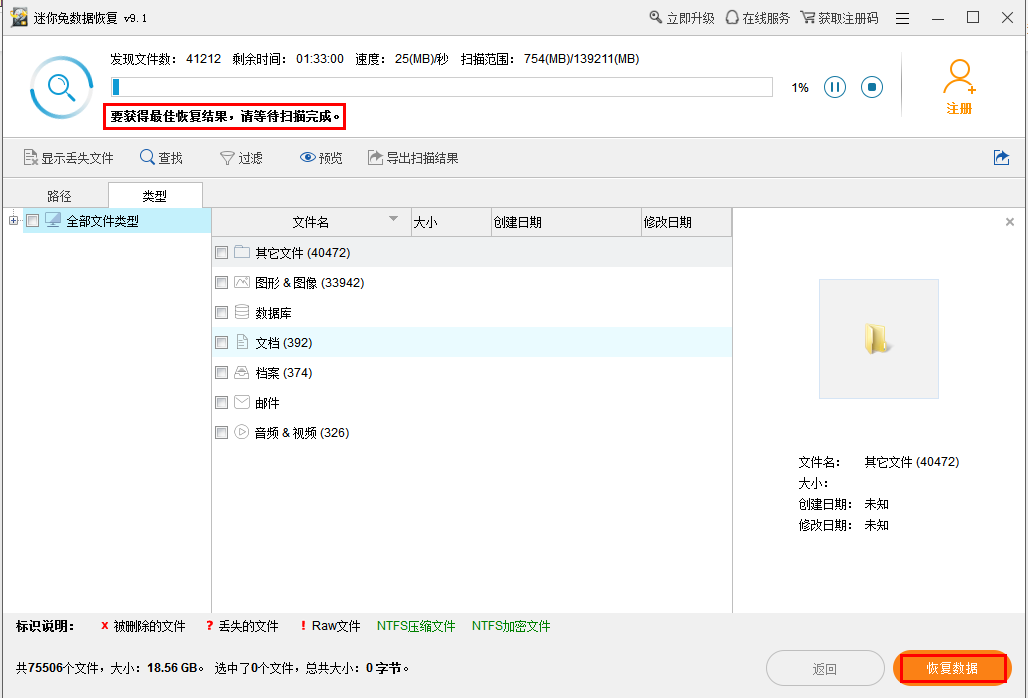Click the orange Recover Data button

coord(952,669)
